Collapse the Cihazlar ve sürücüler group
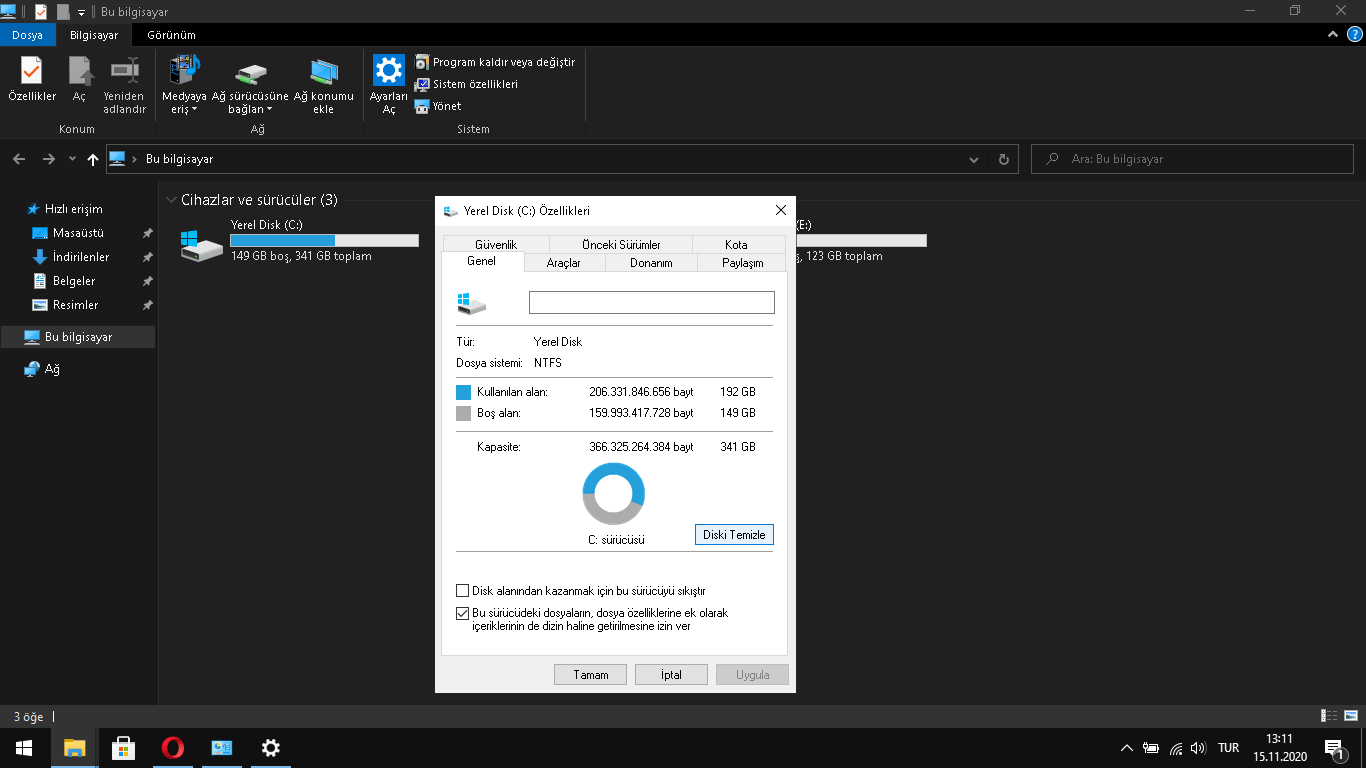Image resolution: width=1366 pixels, height=768 pixels. 172,200
